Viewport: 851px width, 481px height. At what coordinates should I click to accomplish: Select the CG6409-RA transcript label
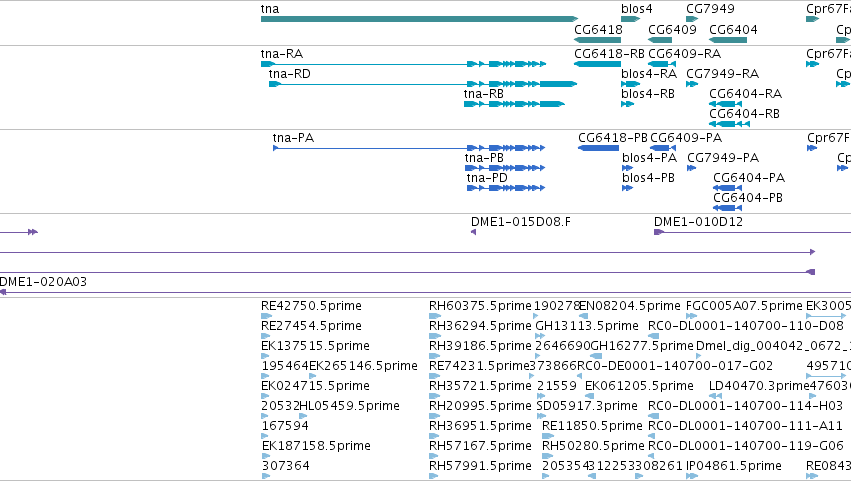(684, 54)
